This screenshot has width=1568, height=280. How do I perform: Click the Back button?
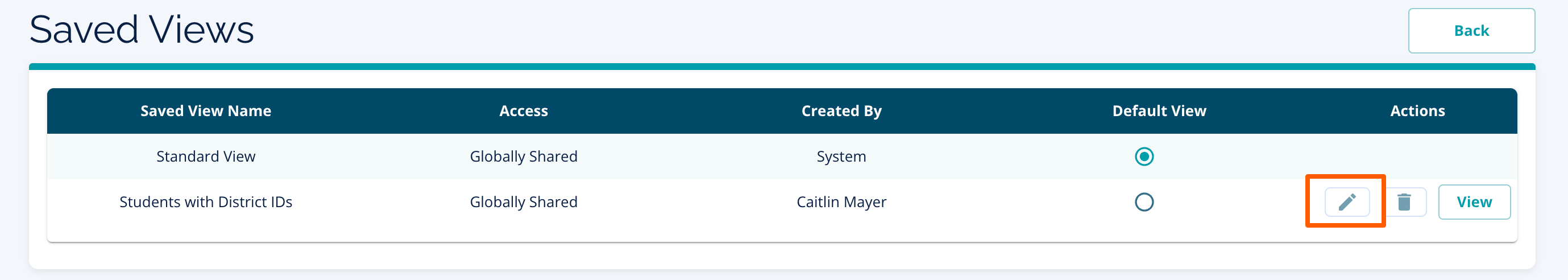(x=1471, y=30)
